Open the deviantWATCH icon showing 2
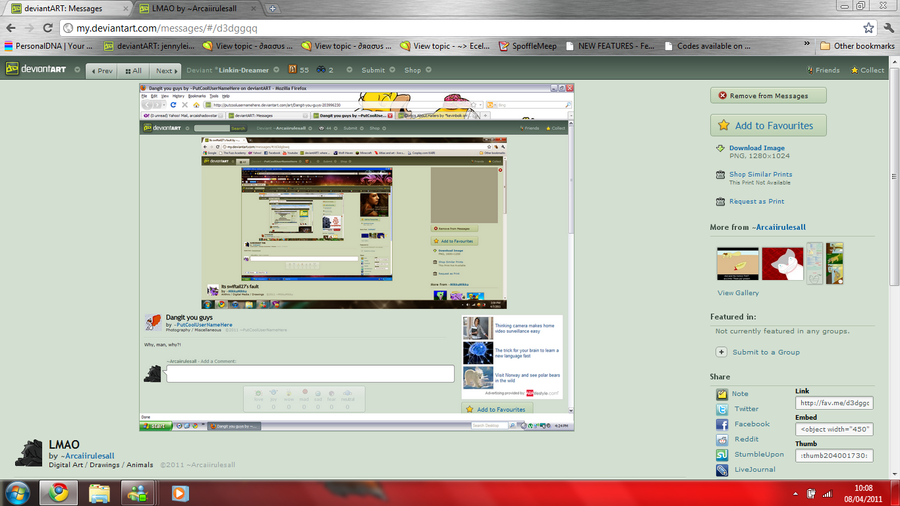Image resolution: width=900 pixels, height=506 pixels. point(325,69)
